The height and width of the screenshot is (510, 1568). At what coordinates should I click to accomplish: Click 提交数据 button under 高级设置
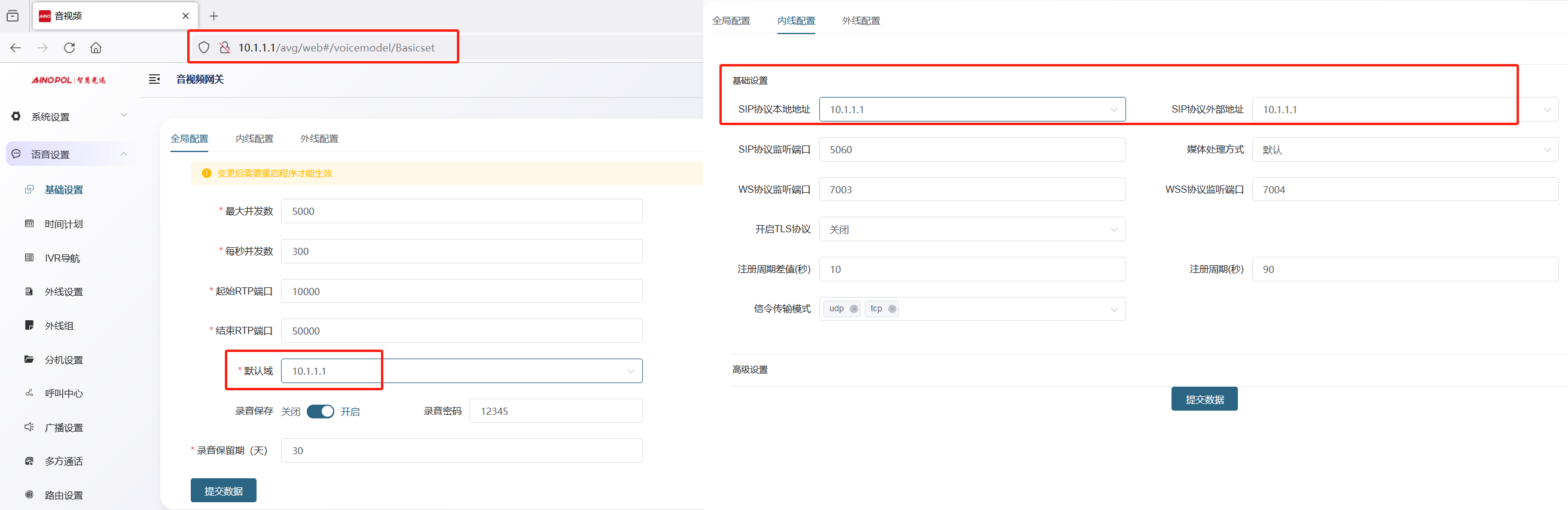coord(1203,399)
